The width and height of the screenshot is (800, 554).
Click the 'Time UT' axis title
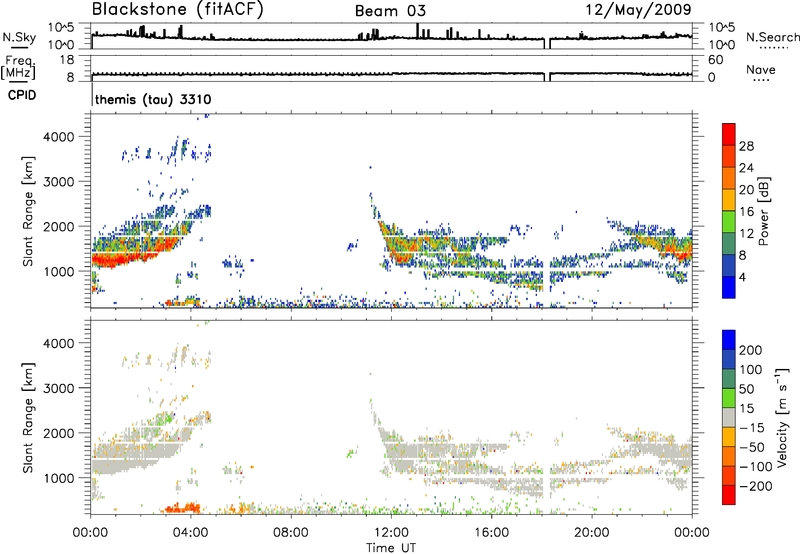pos(391,548)
